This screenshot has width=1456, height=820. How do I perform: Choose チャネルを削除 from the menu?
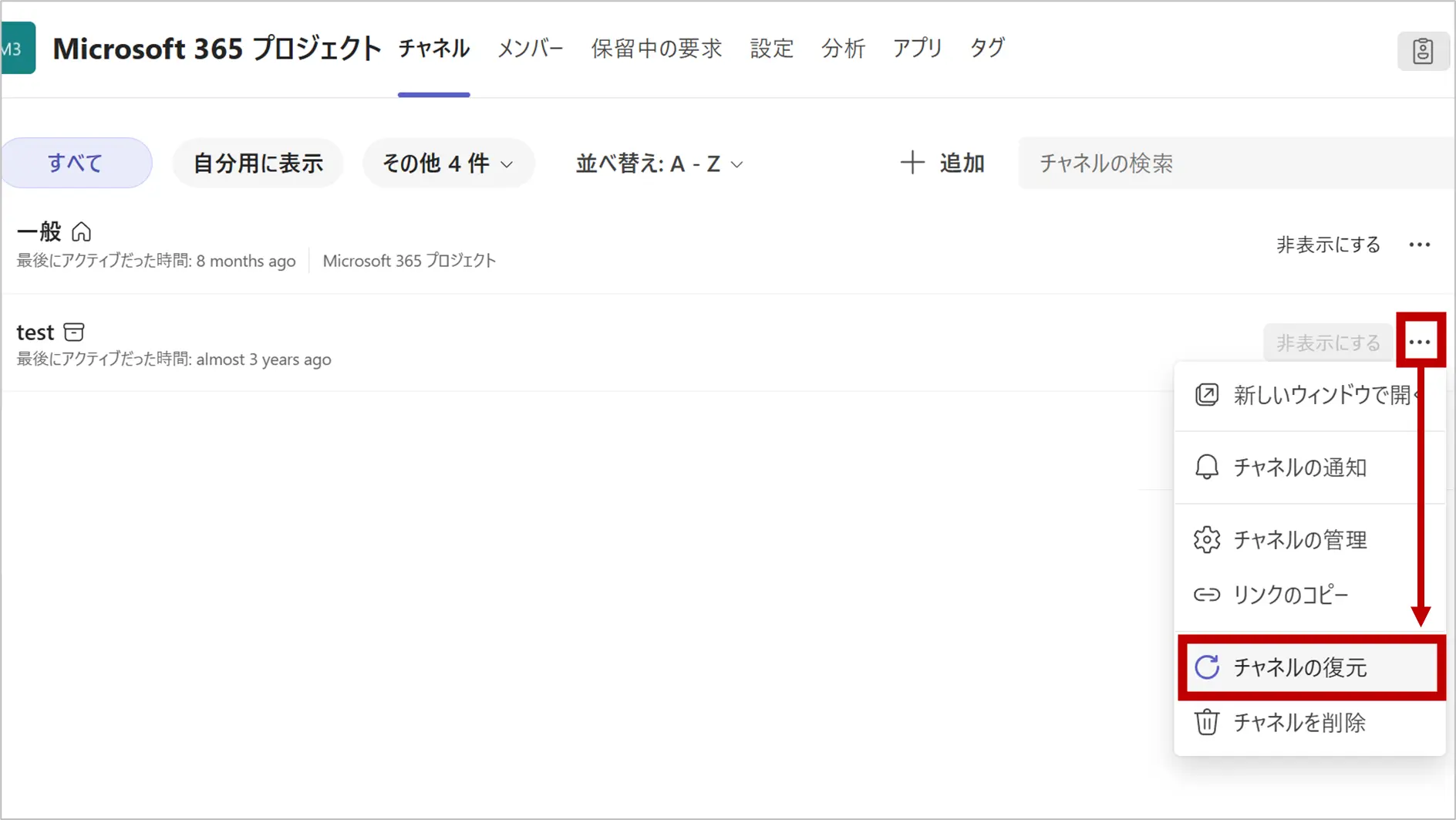click(x=1299, y=723)
